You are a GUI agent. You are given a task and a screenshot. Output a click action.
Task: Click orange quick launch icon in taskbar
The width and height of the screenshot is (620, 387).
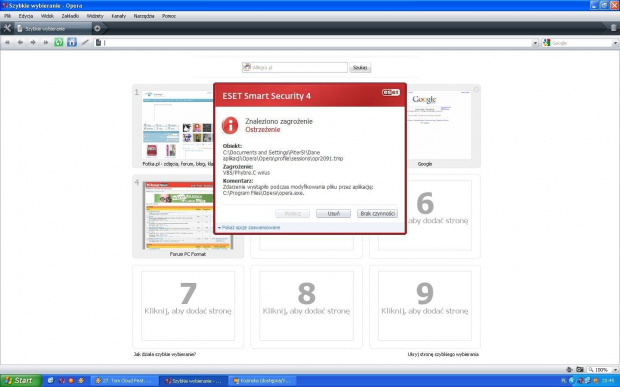(72, 381)
